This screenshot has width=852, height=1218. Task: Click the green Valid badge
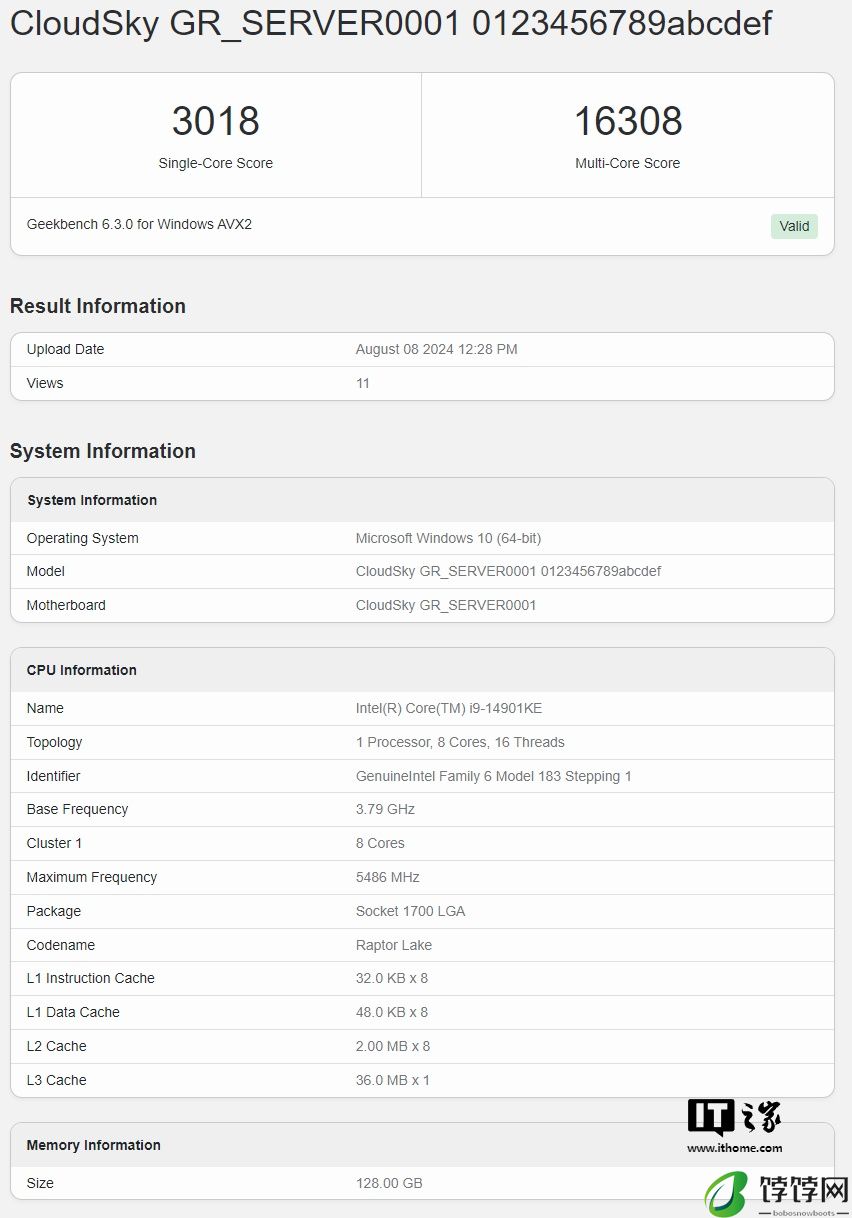(x=794, y=226)
